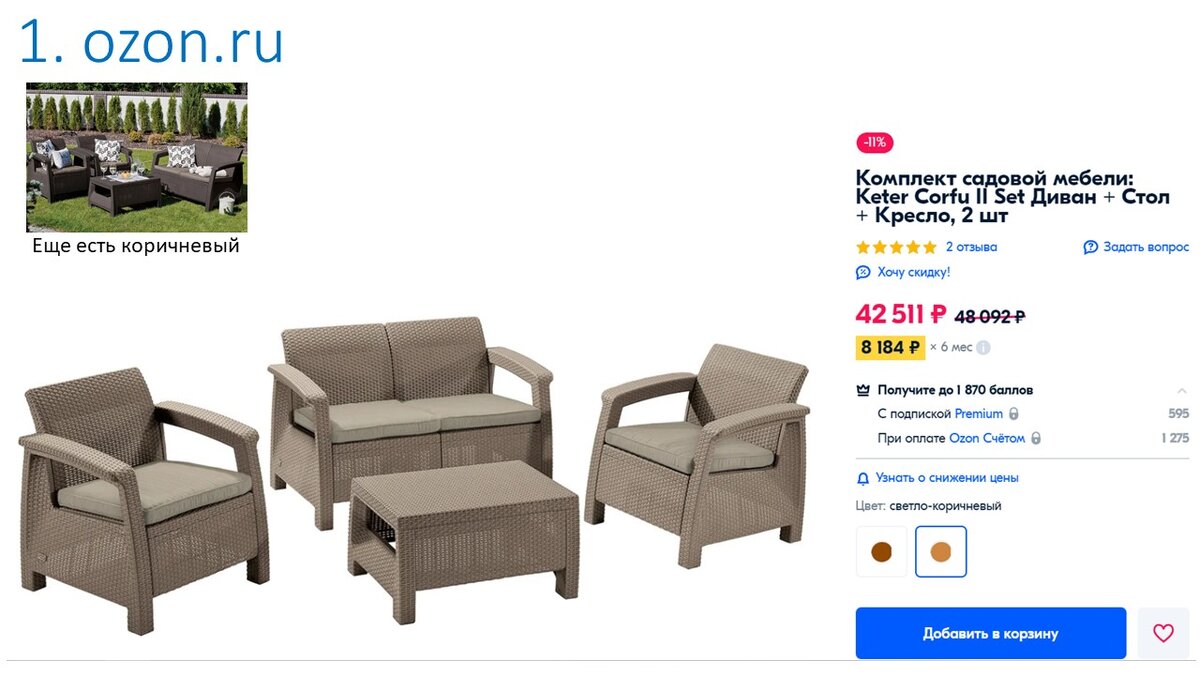1200x675 pixels.
Task: Click the lock icon next to Premium
Action: click(1013, 414)
